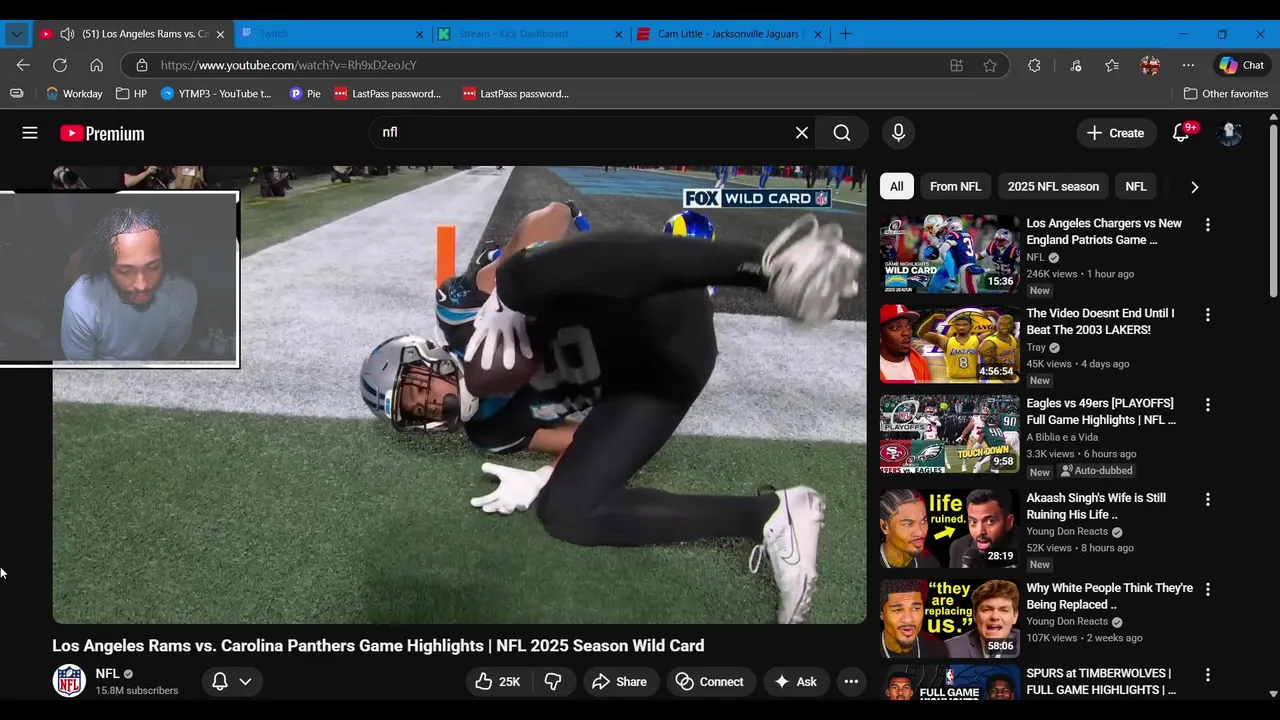Open options for Chargers vs Patriots video
1280x720 pixels.
[1207, 225]
